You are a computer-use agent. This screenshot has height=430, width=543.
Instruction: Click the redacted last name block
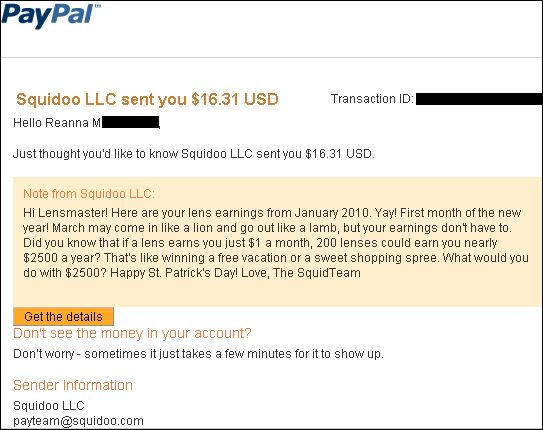(x=130, y=123)
